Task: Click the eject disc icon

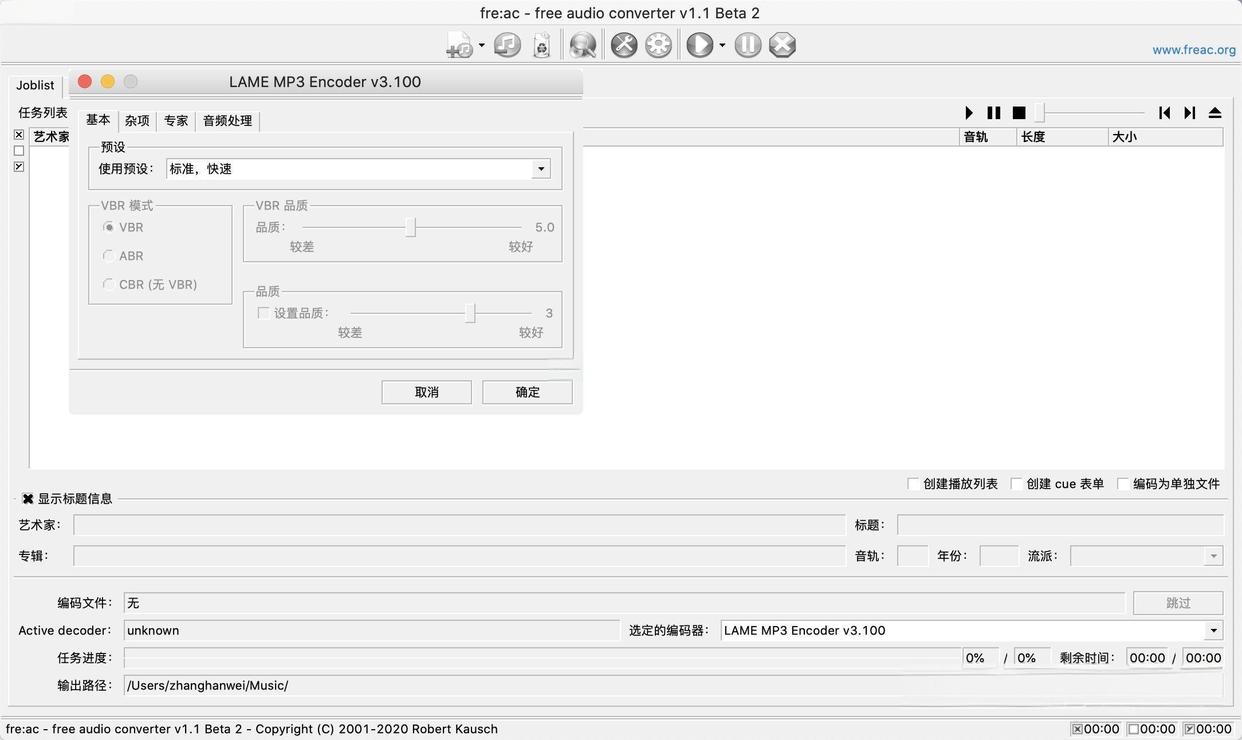Action: (x=1215, y=113)
